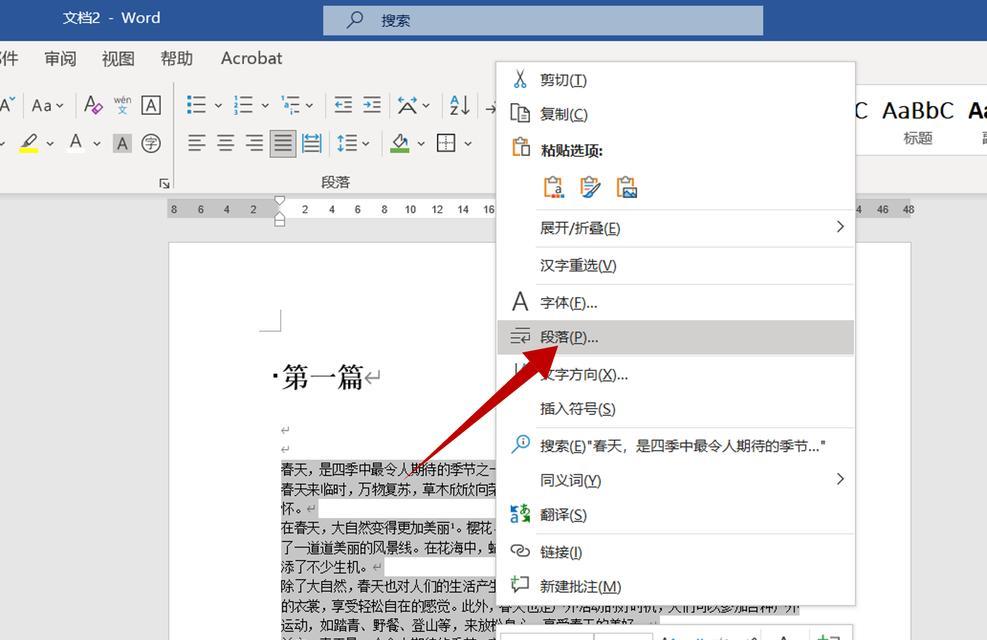
Task: Click the shading paint bucket icon
Action: click(400, 143)
